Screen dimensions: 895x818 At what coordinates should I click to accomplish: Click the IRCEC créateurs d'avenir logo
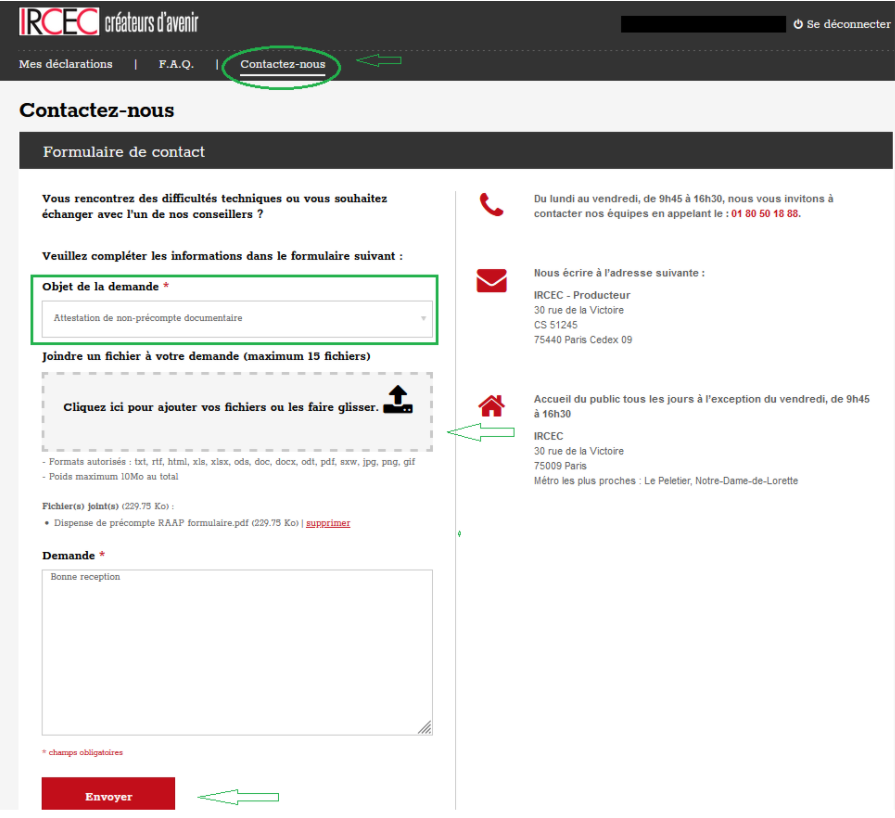coord(108,22)
